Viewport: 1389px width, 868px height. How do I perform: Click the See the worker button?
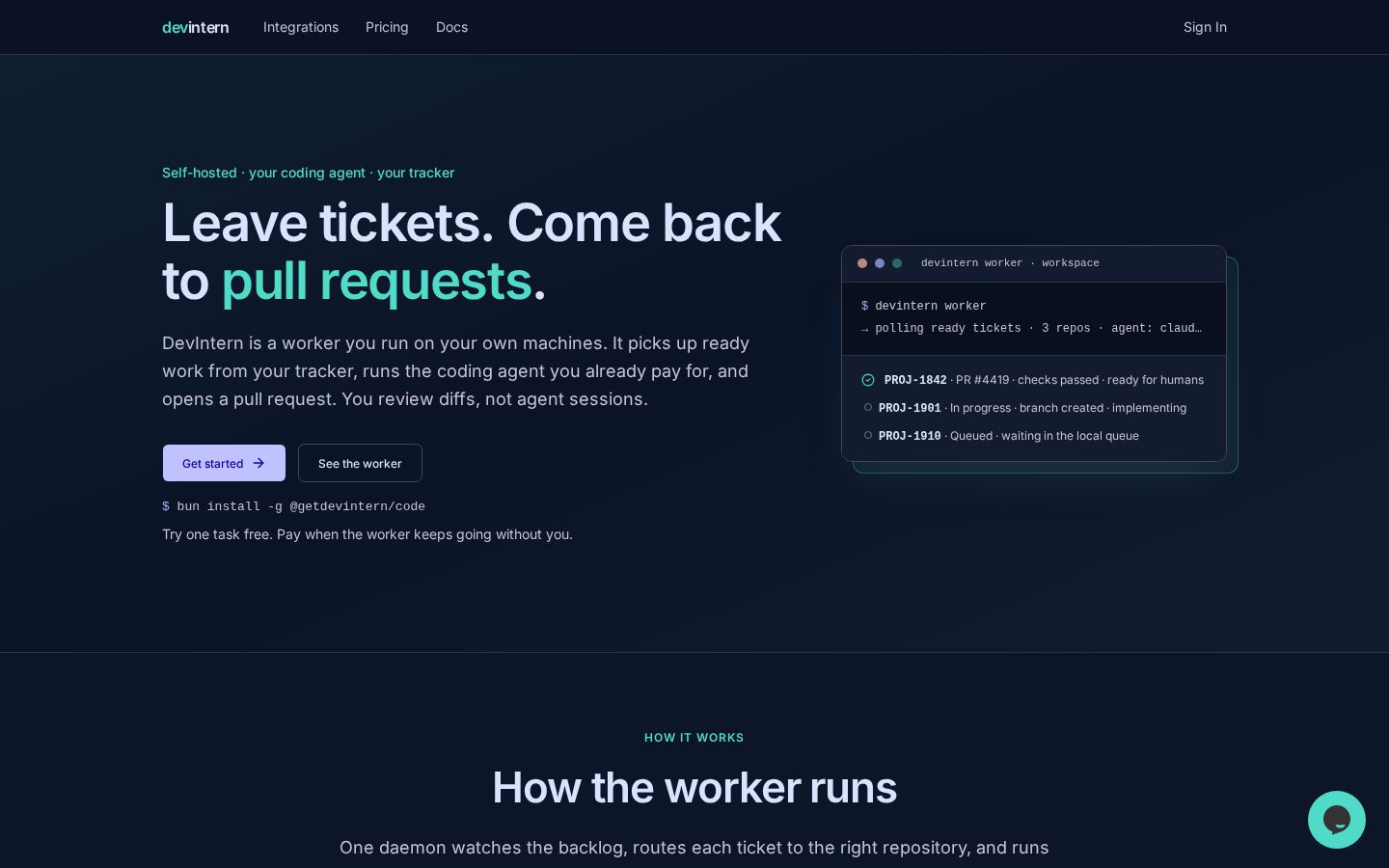click(360, 463)
